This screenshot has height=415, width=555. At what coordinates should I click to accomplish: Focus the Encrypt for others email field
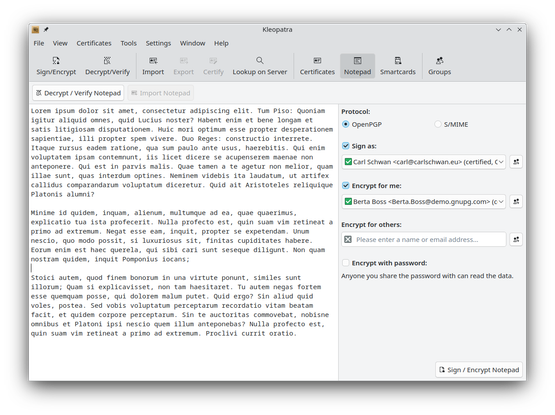pyautogui.click(x=424, y=239)
